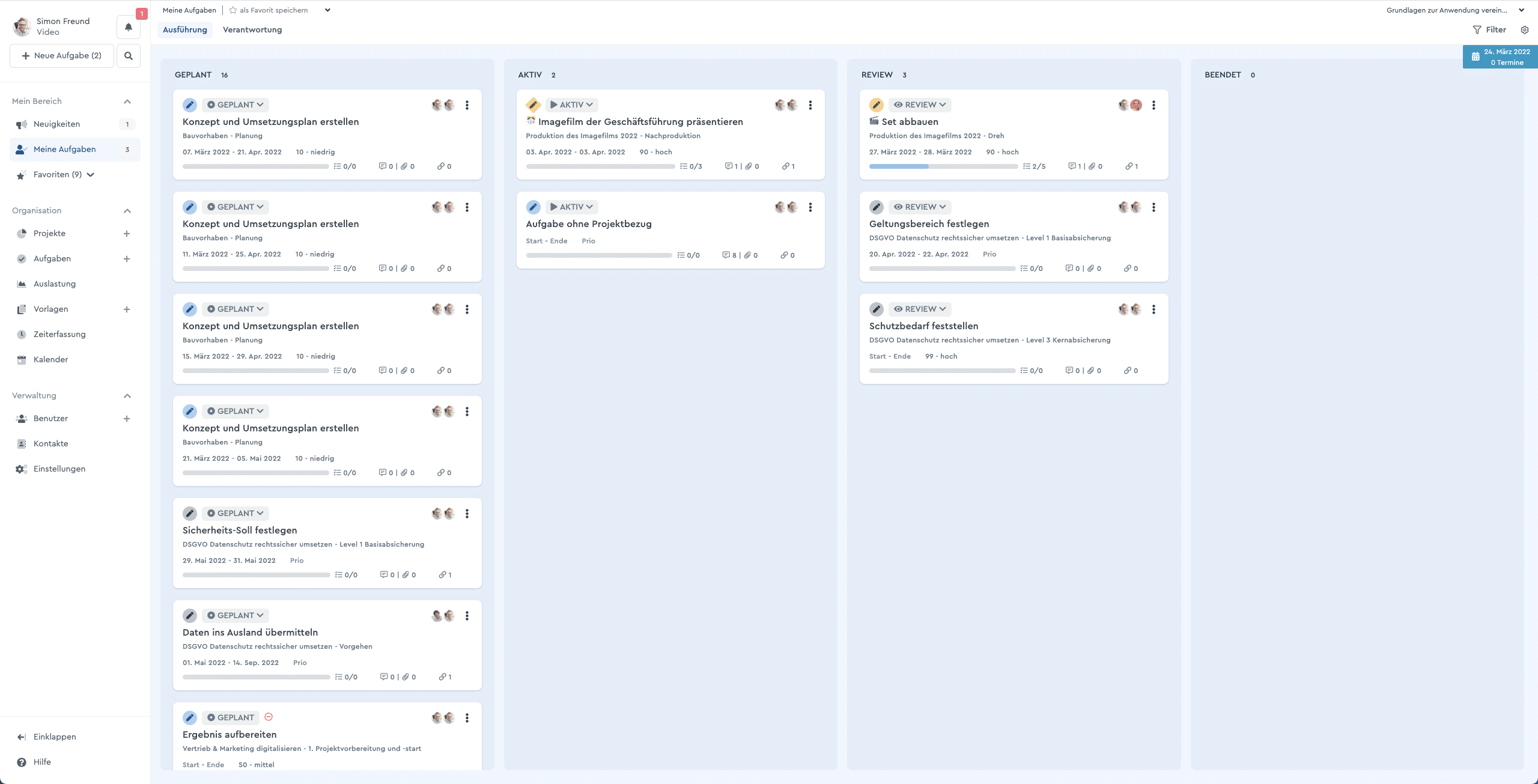Image resolution: width=1538 pixels, height=784 pixels.
Task: Click pencil icon on Imagefilm präsentieren card
Action: coord(533,105)
